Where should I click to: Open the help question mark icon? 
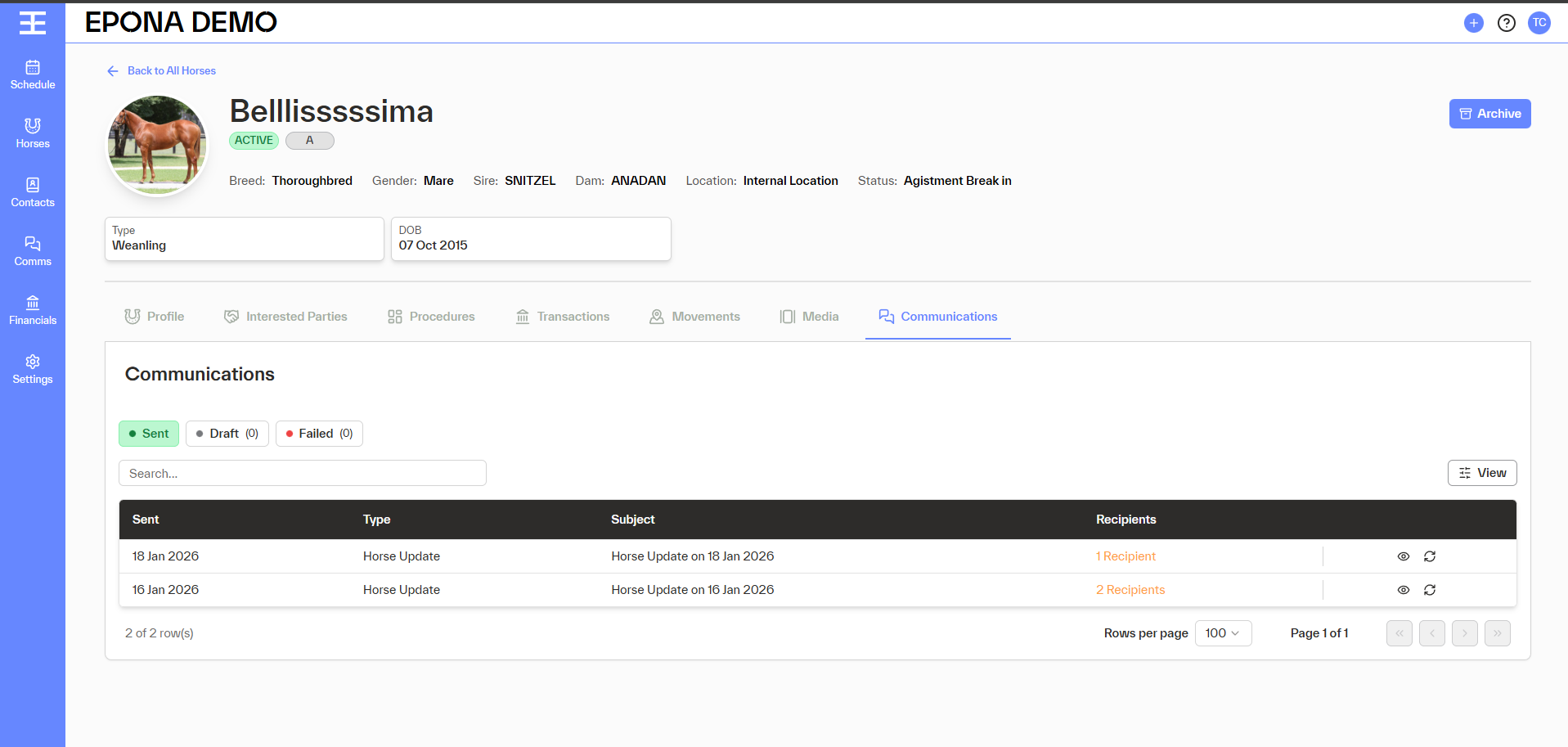(x=1506, y=23)
